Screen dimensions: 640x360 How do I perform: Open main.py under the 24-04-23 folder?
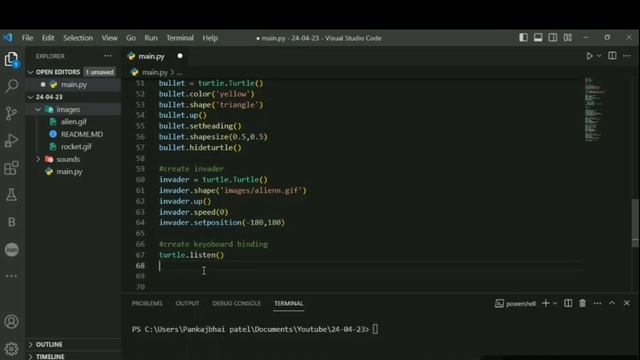point(69,172)
